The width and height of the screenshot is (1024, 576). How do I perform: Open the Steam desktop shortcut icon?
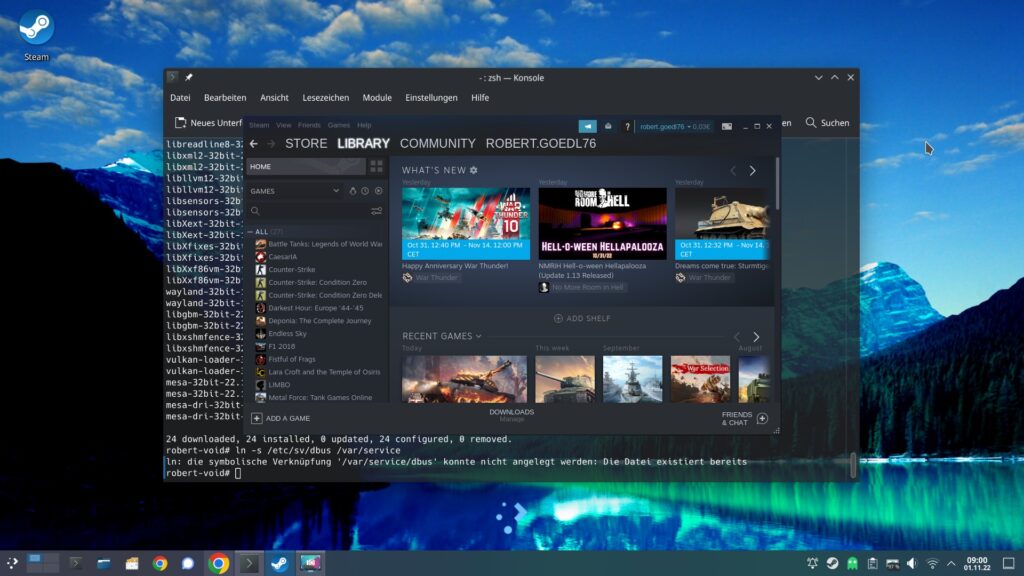click(36, 28)
